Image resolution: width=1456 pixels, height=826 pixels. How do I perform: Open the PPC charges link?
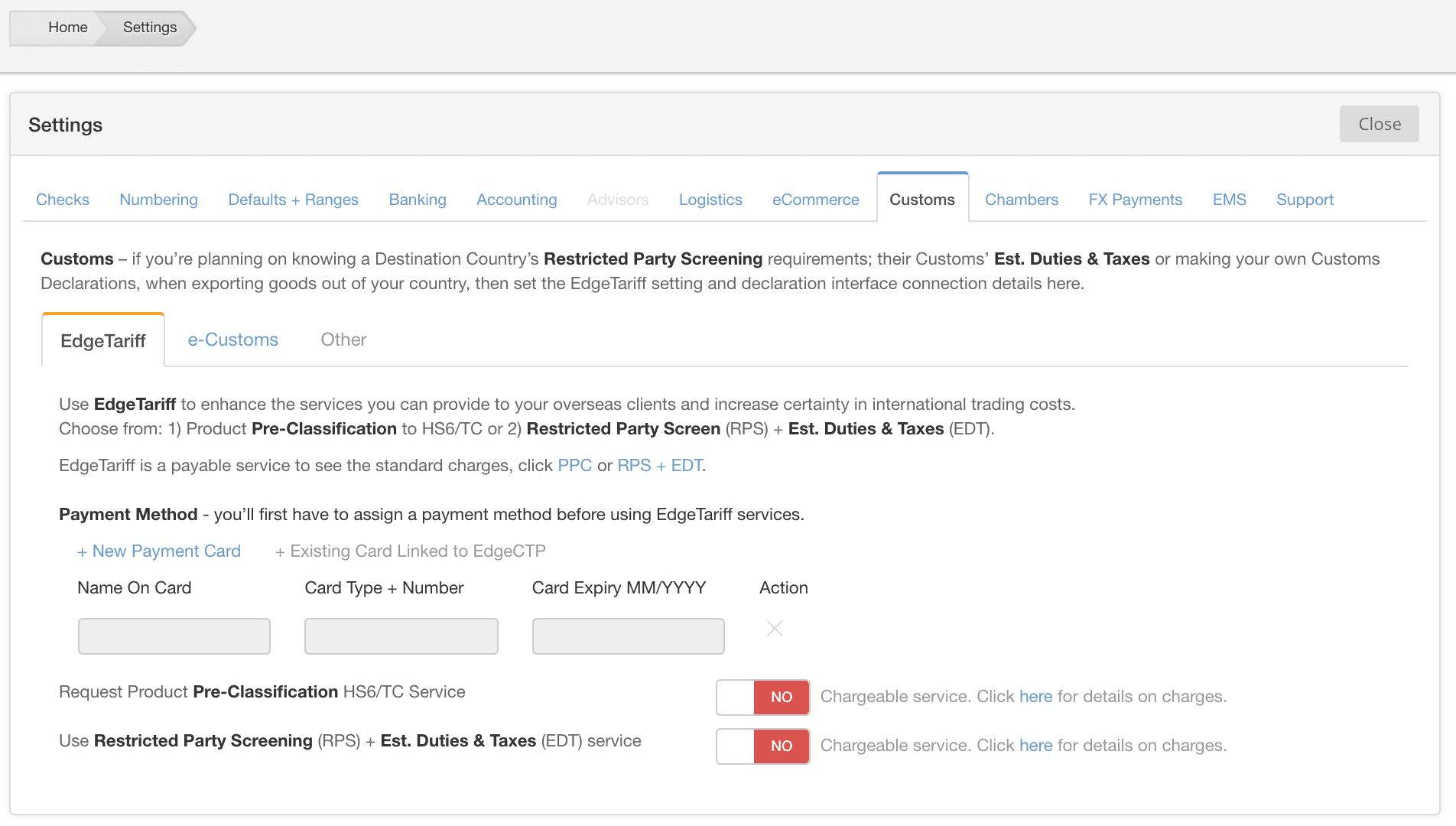click(x=575, y=465)
